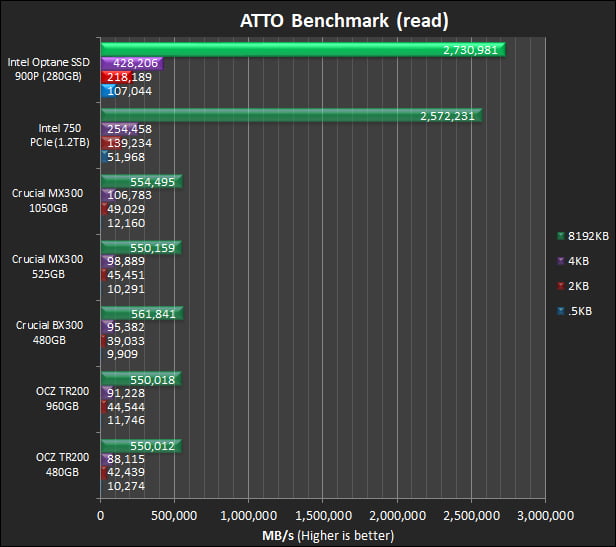Click the 2,000,000 x-axis tick label
Viewport: 616px width, 547px height.
(x=397, y=516)
